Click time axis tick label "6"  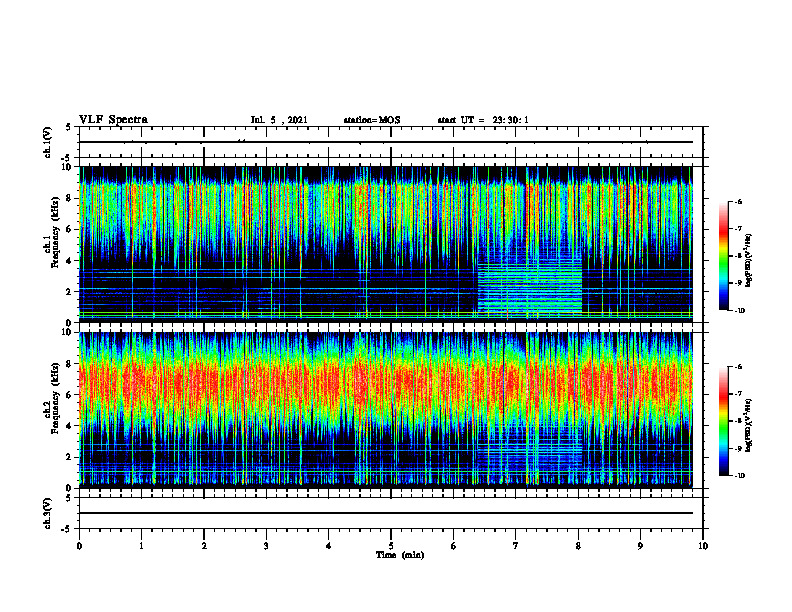point(454,546)
